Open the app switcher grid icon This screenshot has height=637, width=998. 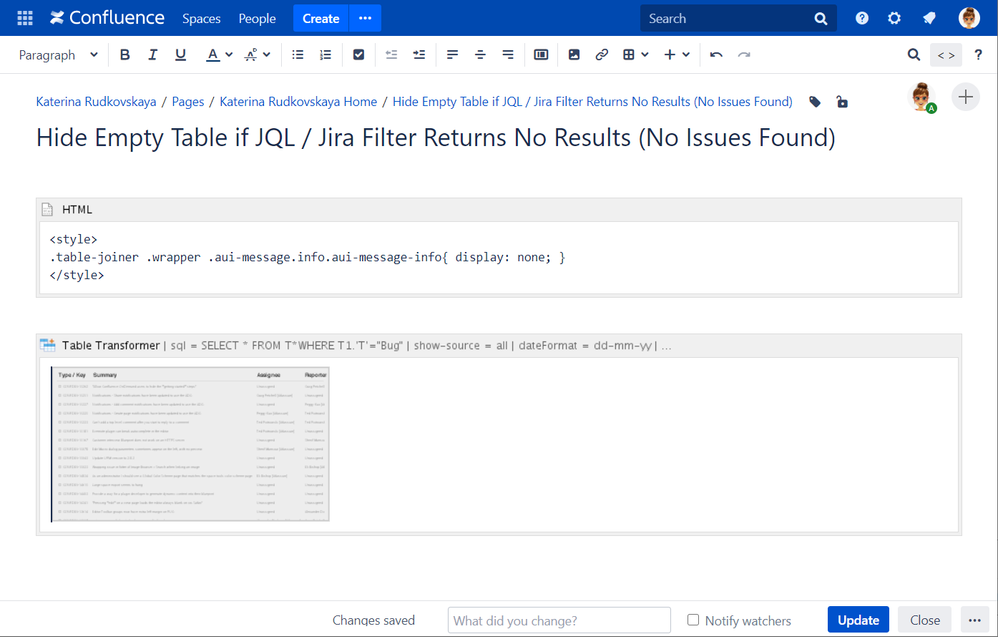point(25,18)
